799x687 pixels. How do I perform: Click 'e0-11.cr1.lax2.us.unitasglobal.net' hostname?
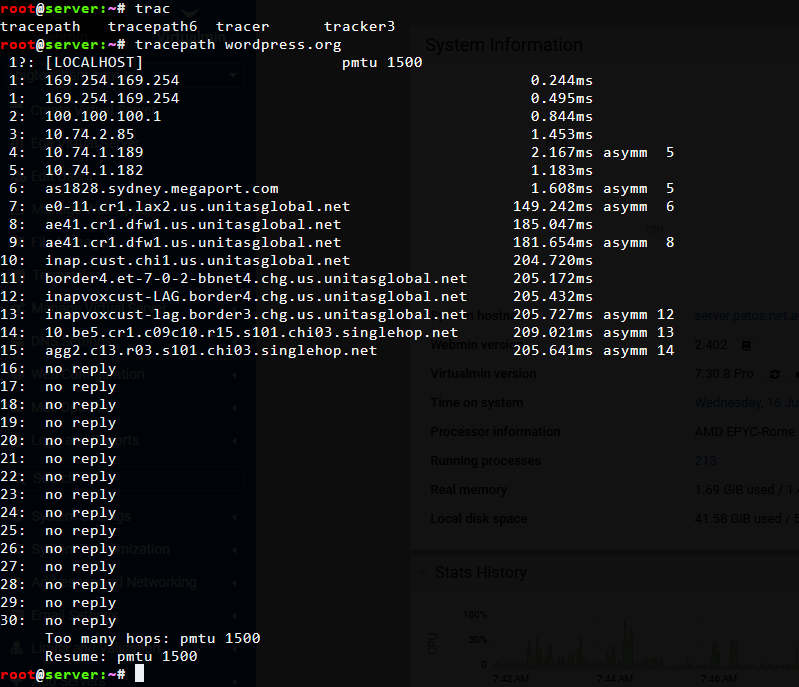pyautogui.click(x=197, y=206)
